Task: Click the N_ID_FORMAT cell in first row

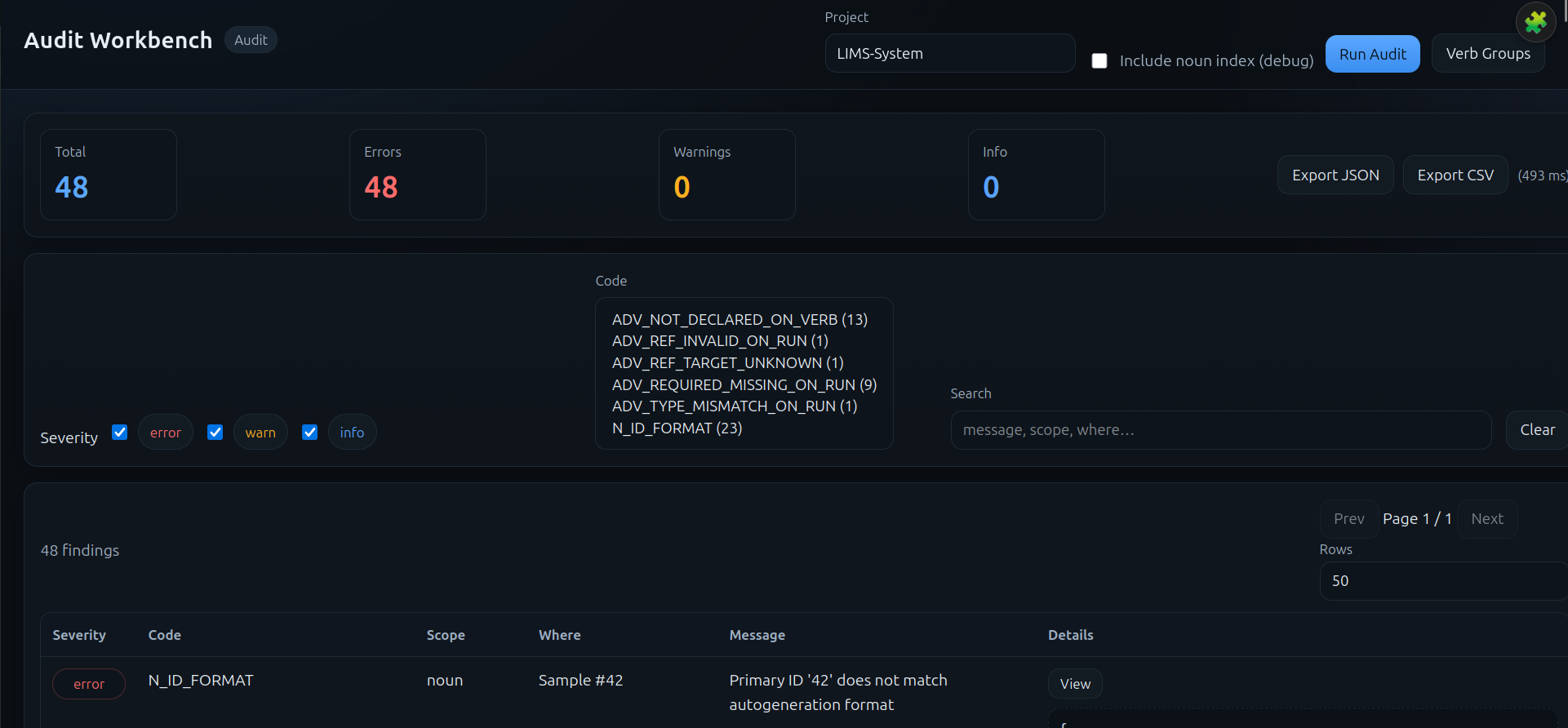Action: point(201,681)
